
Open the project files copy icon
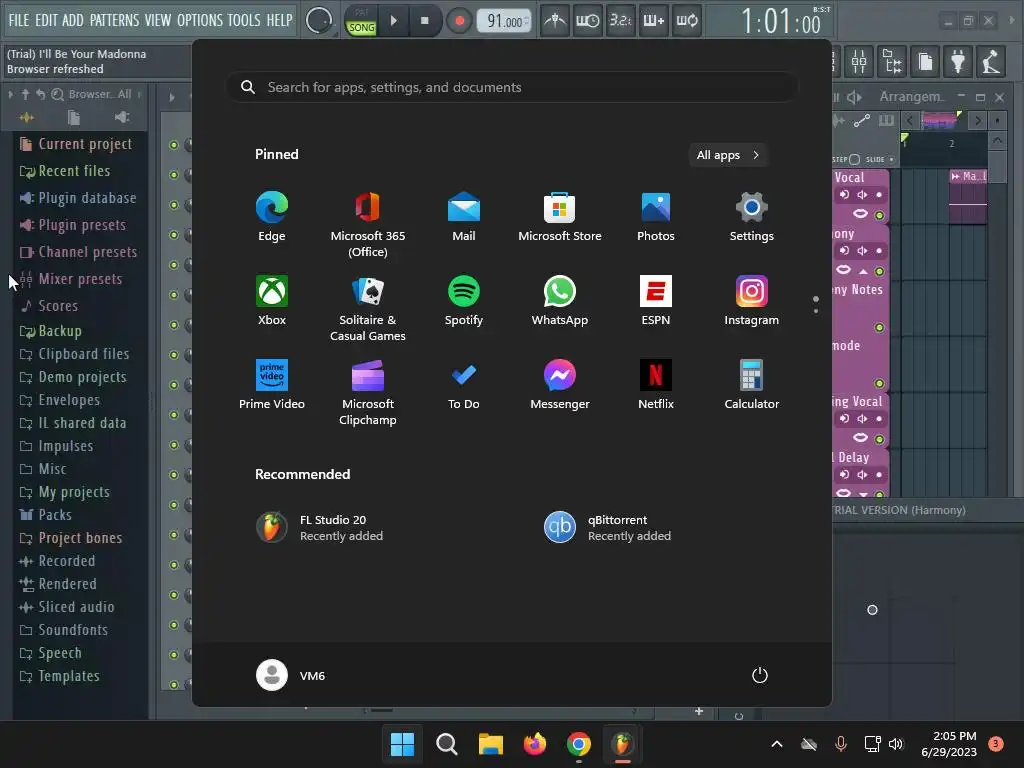tap(925, 62)
